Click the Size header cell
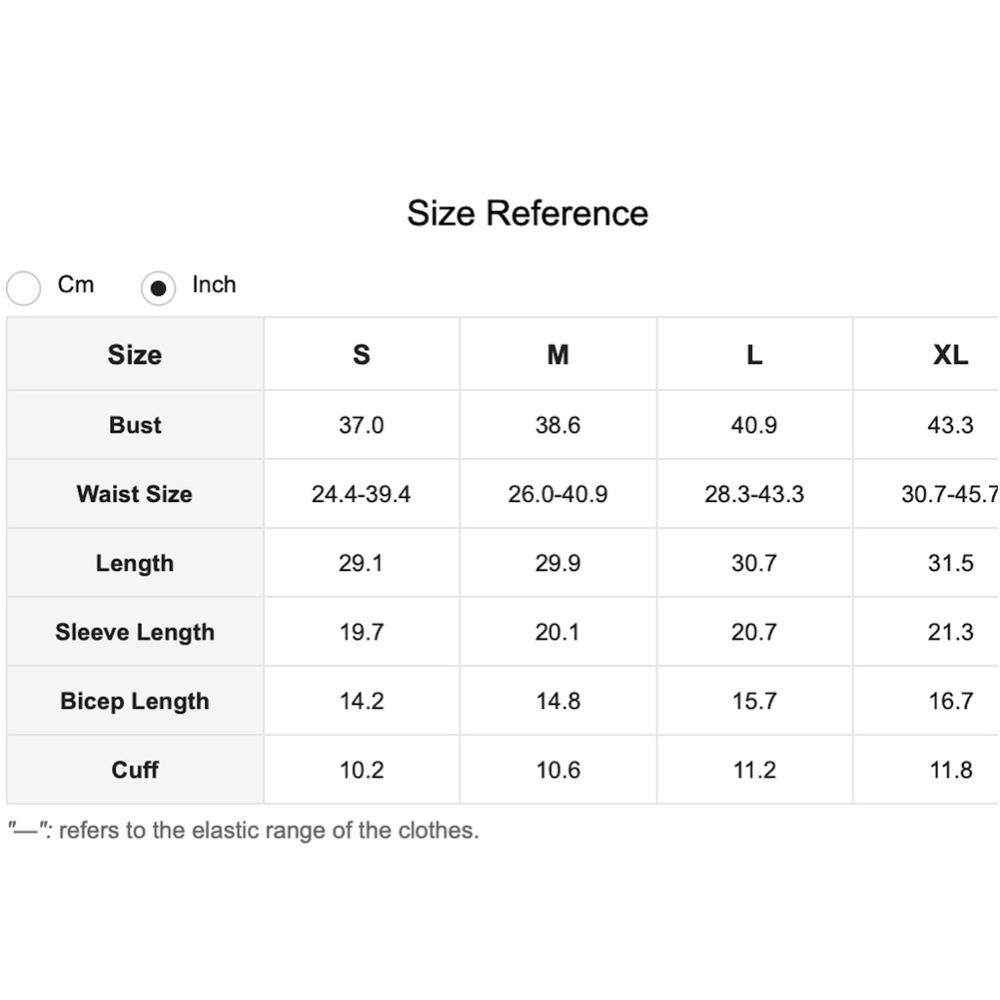This screenshot has width=1000, height=1000. click(x=135, y=355)
